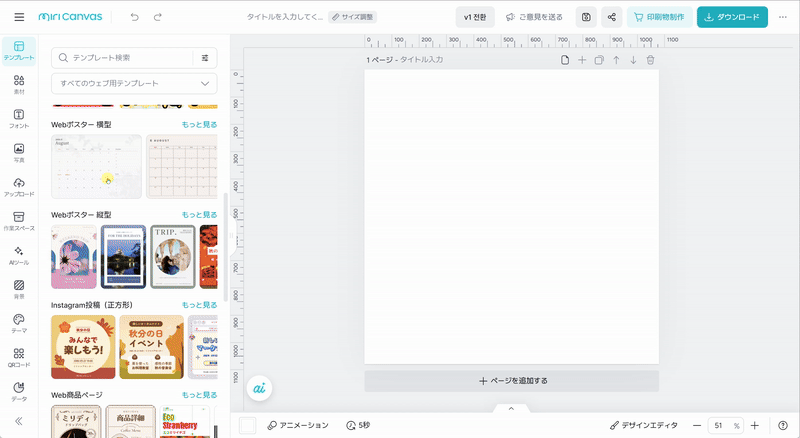
Task: Select the FOR THE HOLIDAYS poster template
Action: coord(123,257)
